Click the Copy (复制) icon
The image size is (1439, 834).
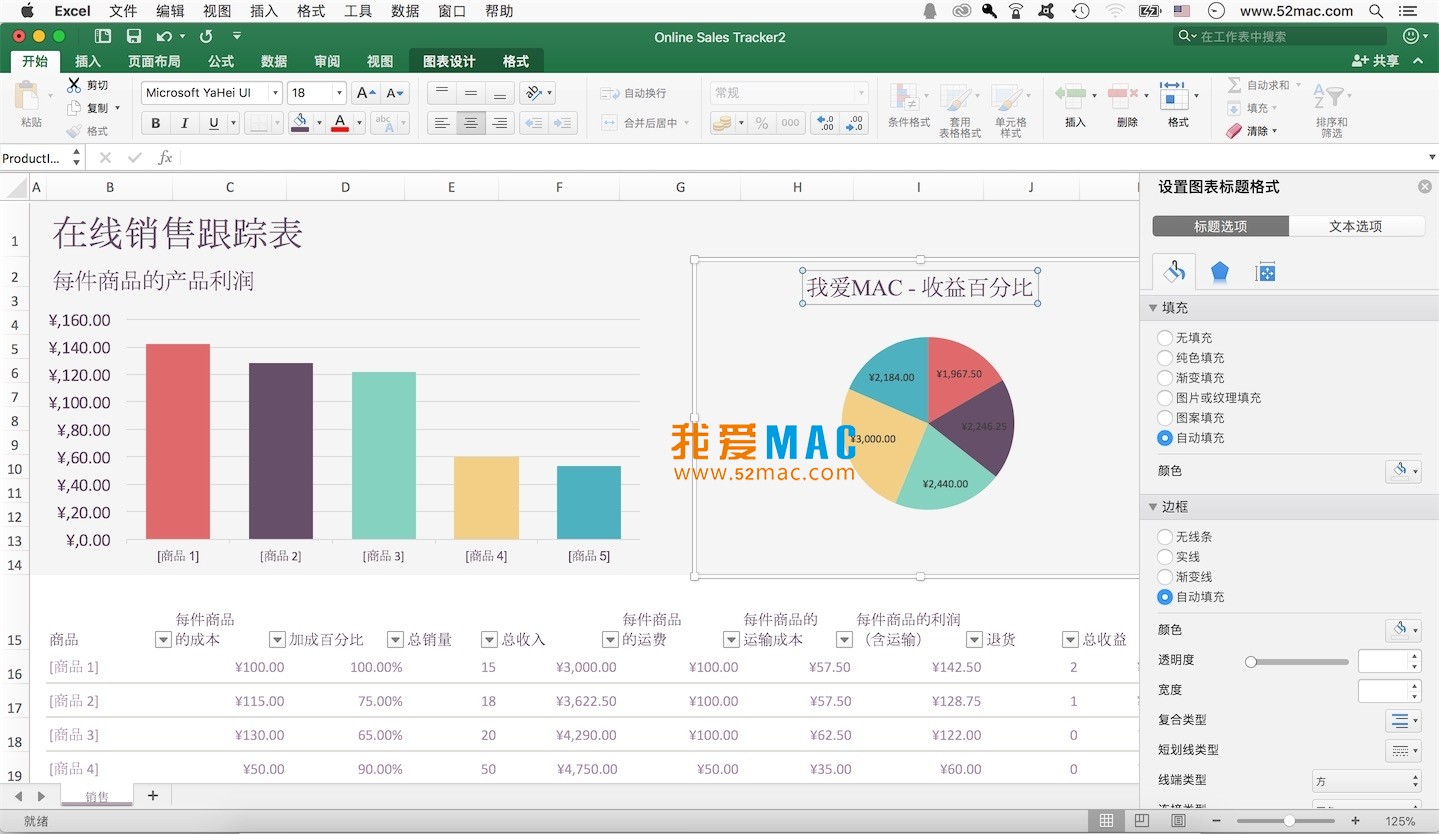[74, 108]
